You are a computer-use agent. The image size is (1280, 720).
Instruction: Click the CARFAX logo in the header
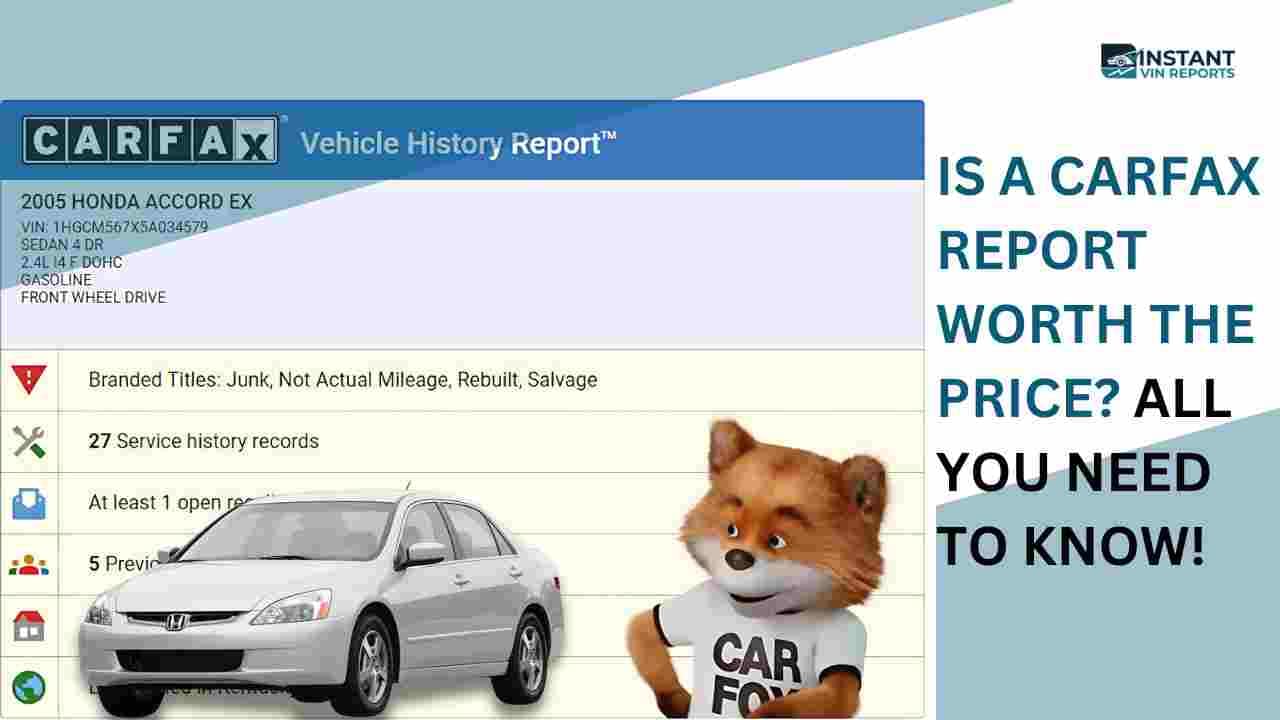(x=150, y=141)
